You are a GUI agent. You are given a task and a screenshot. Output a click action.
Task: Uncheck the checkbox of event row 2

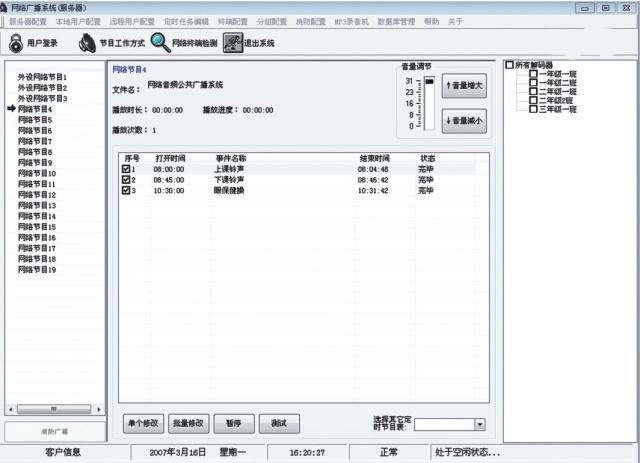126,180
